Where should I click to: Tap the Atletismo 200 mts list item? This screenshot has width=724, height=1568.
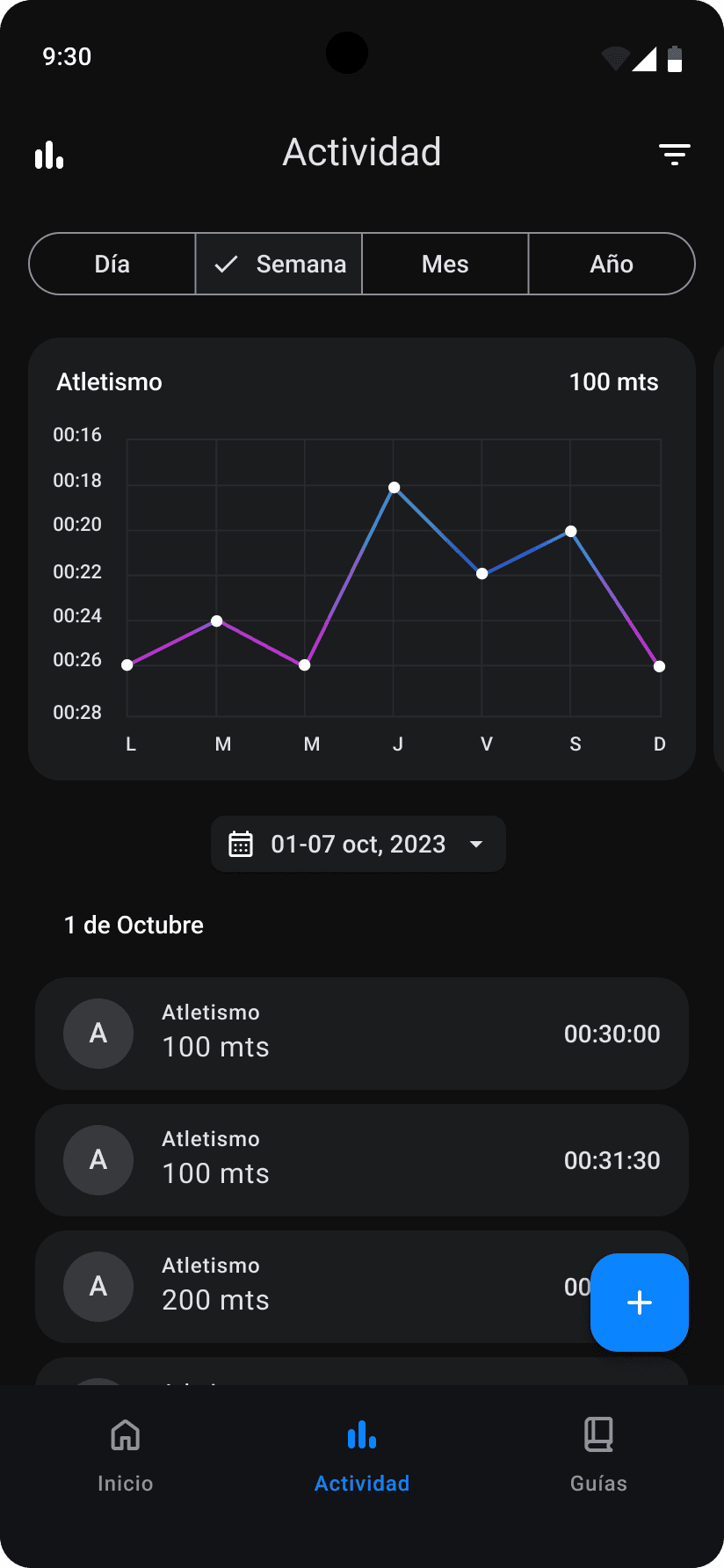362,1287
